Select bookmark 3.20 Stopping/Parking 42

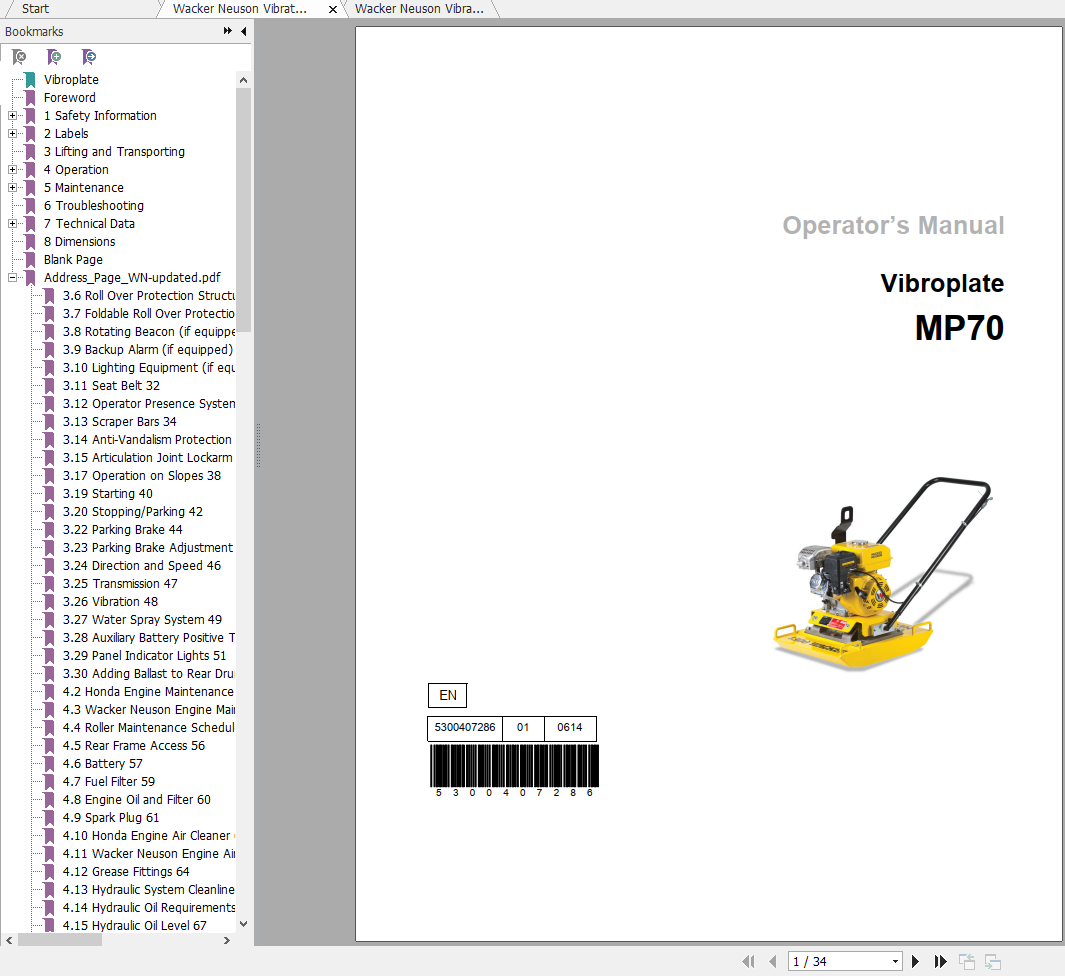pyautogui.click(x=132, y=511)
